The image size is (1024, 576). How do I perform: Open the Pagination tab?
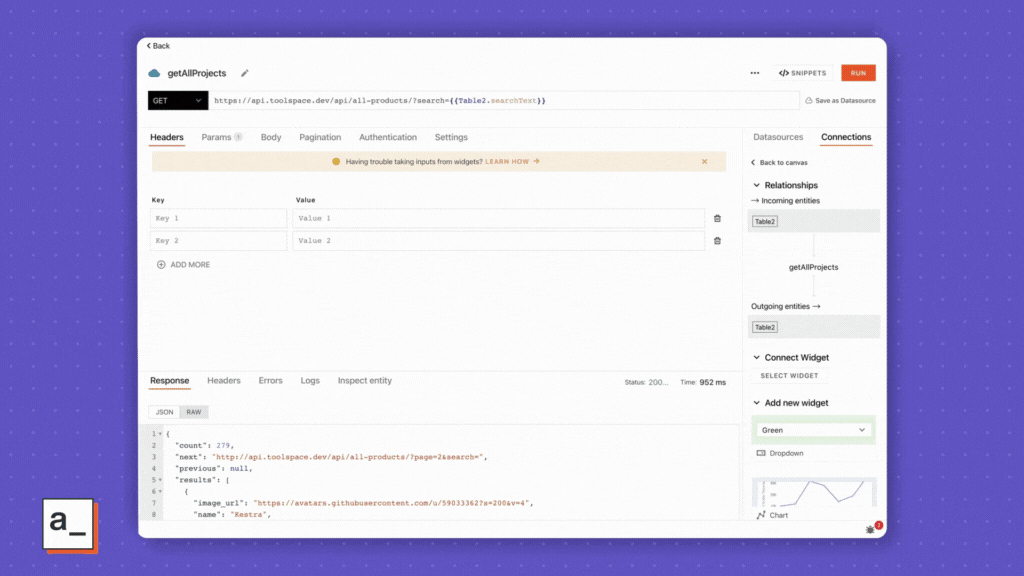[x=320, y=137]
